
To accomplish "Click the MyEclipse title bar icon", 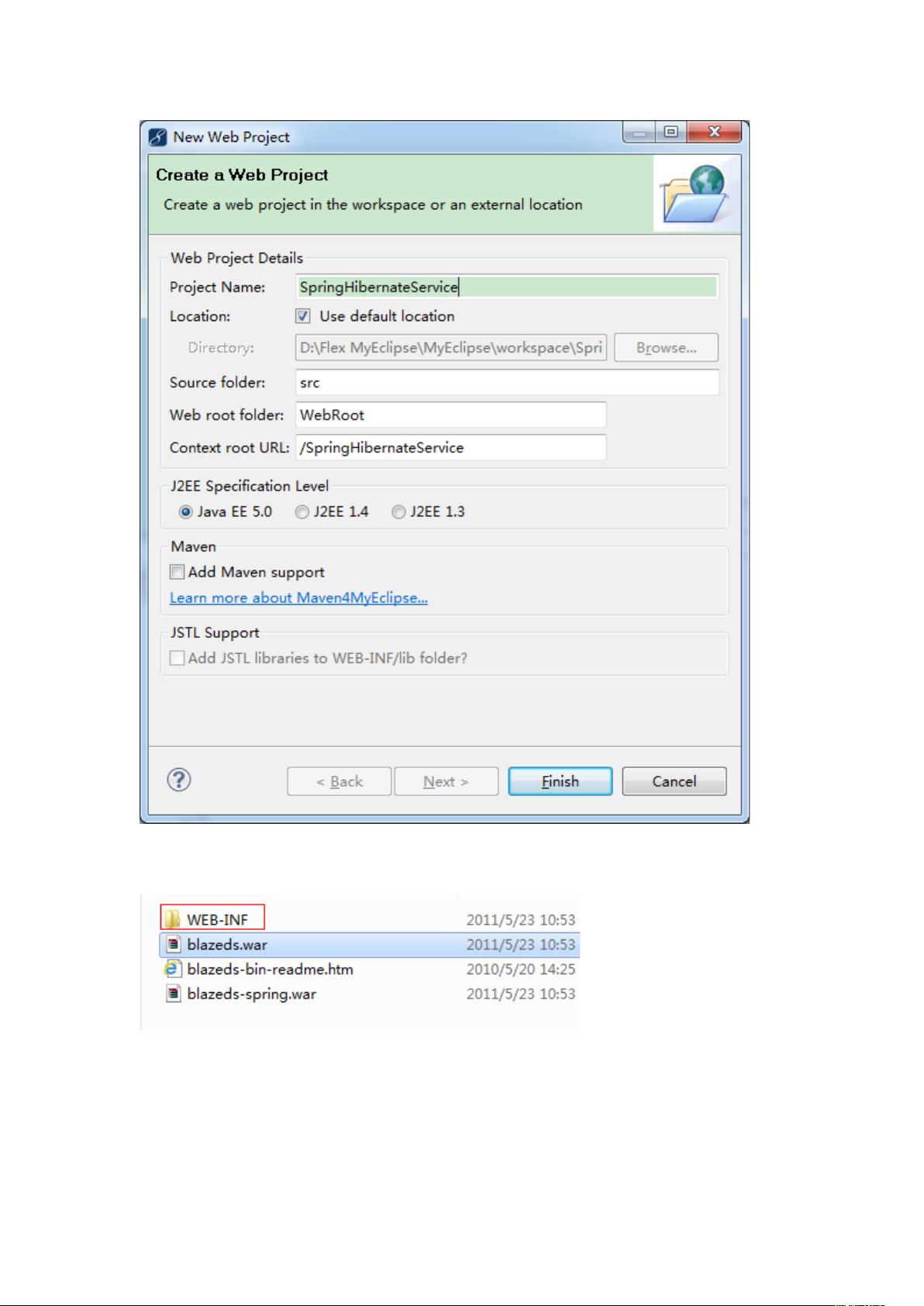I will (158, 137).
